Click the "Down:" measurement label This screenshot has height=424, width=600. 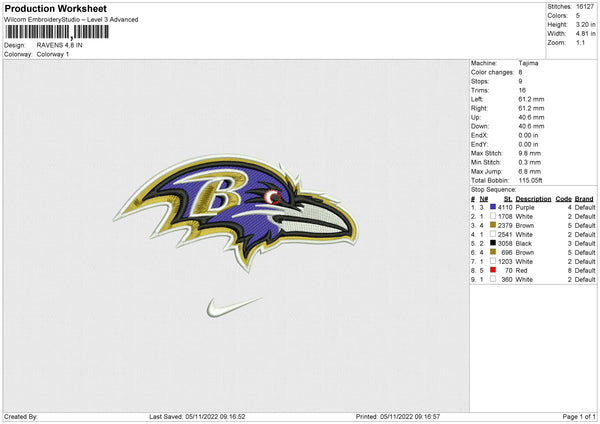480,126
